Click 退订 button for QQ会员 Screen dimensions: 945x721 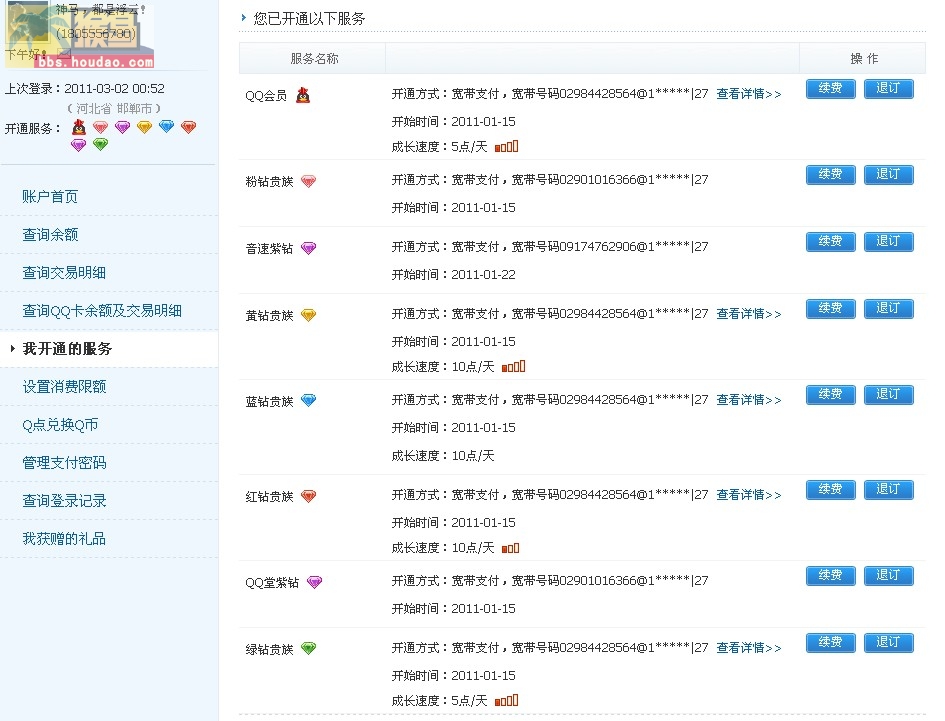(888, 89)
